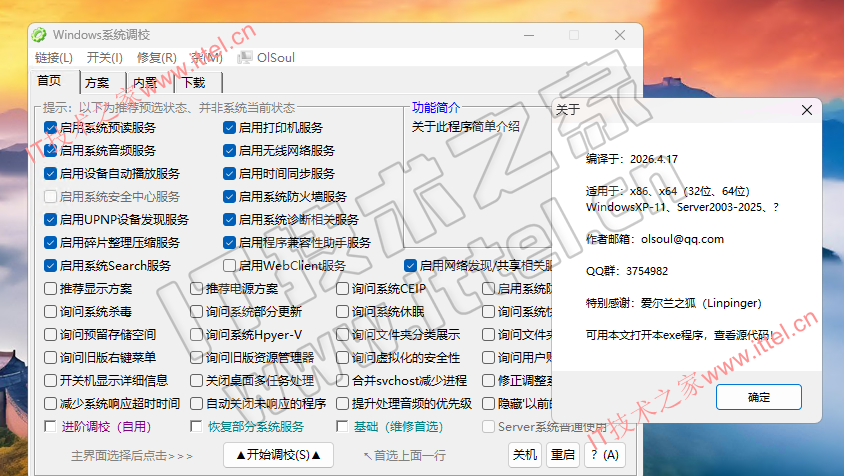Click the ? (A) help button
The width and height of the screenshot is (844, 476).
click(604, 454)
